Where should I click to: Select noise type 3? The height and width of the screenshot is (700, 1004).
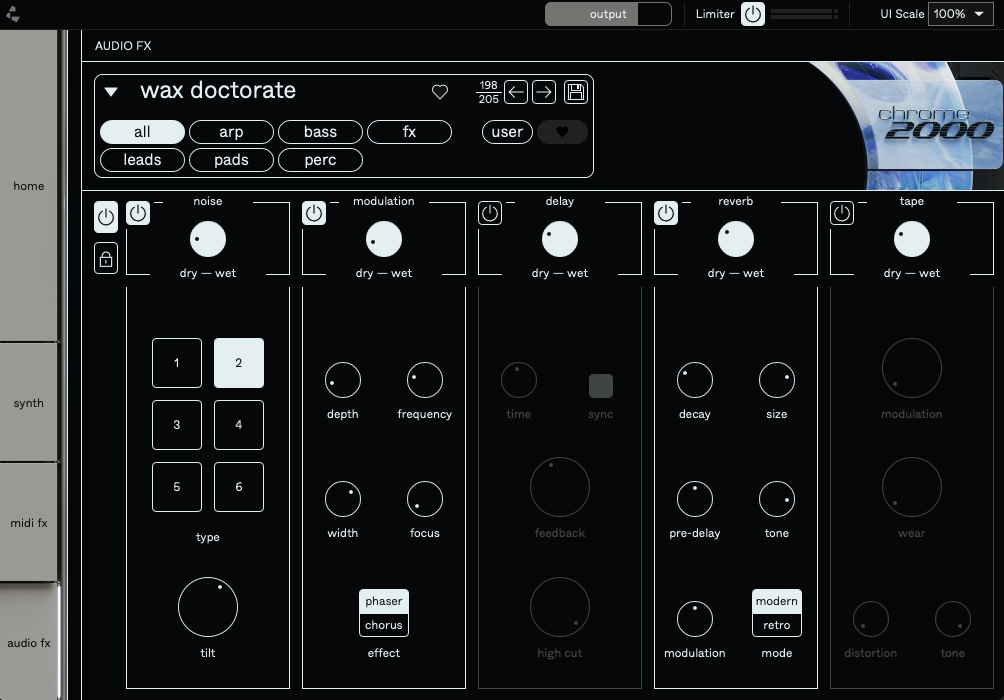(177, 425)
